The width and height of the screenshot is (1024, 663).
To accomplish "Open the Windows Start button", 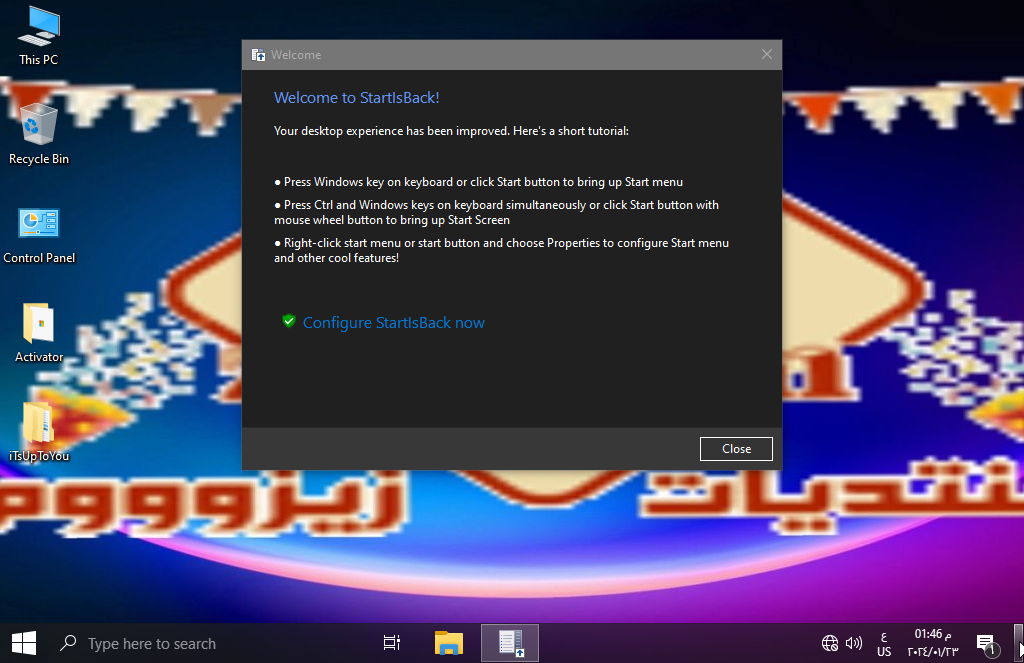I will pyautogui.click(x=24, y=643).
